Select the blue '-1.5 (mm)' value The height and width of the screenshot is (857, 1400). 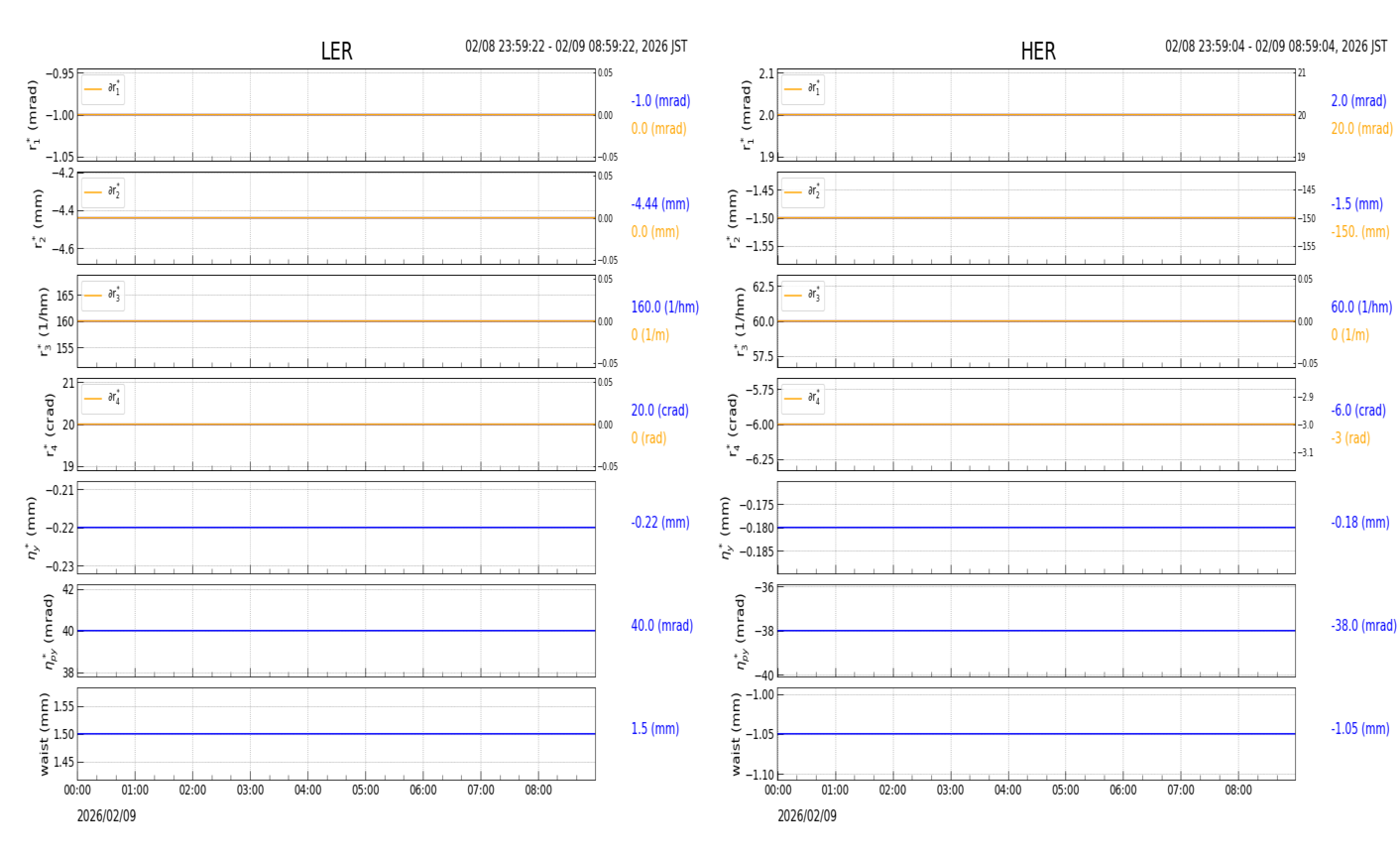pos(1356,204)
